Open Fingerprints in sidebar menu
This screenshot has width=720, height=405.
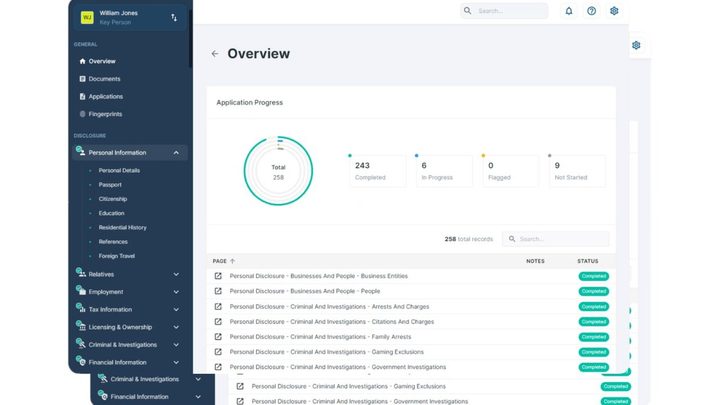point(105,114)
